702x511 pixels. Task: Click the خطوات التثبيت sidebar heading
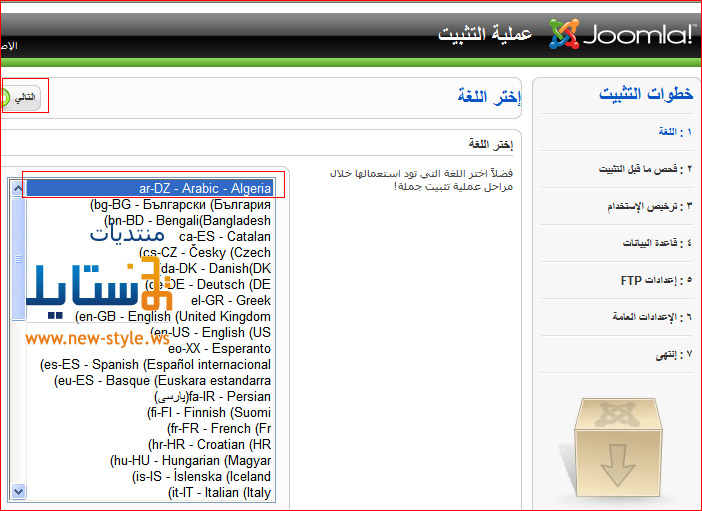click(646, 94)
